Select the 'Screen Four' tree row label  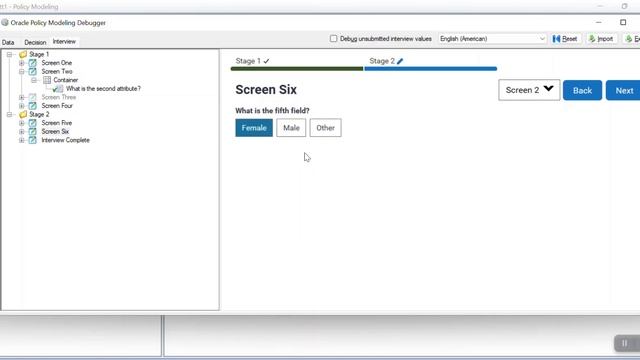[x=57, y=106]
